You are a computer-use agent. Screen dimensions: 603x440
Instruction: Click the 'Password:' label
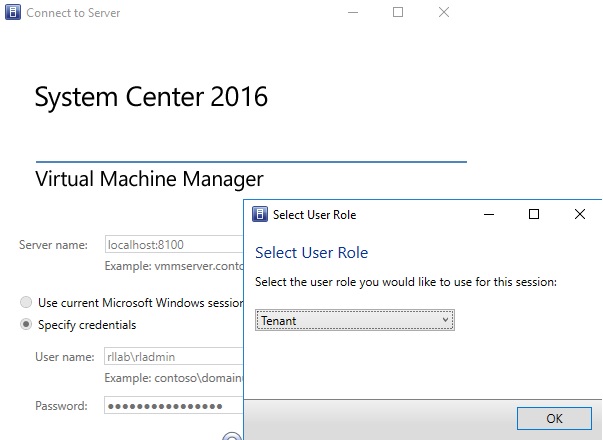click(x=61, y=406)
